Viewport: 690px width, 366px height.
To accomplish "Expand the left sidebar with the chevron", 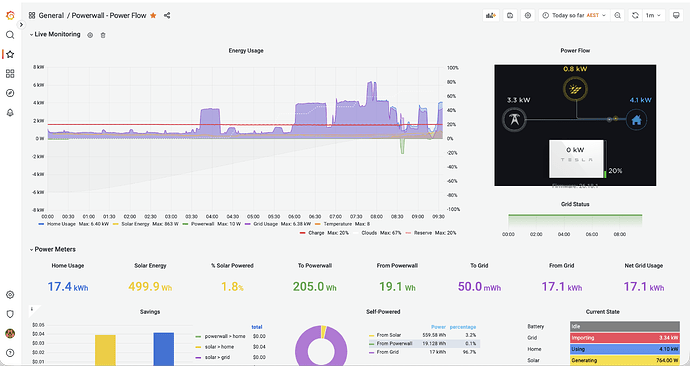I will click(x=21, y=25).
